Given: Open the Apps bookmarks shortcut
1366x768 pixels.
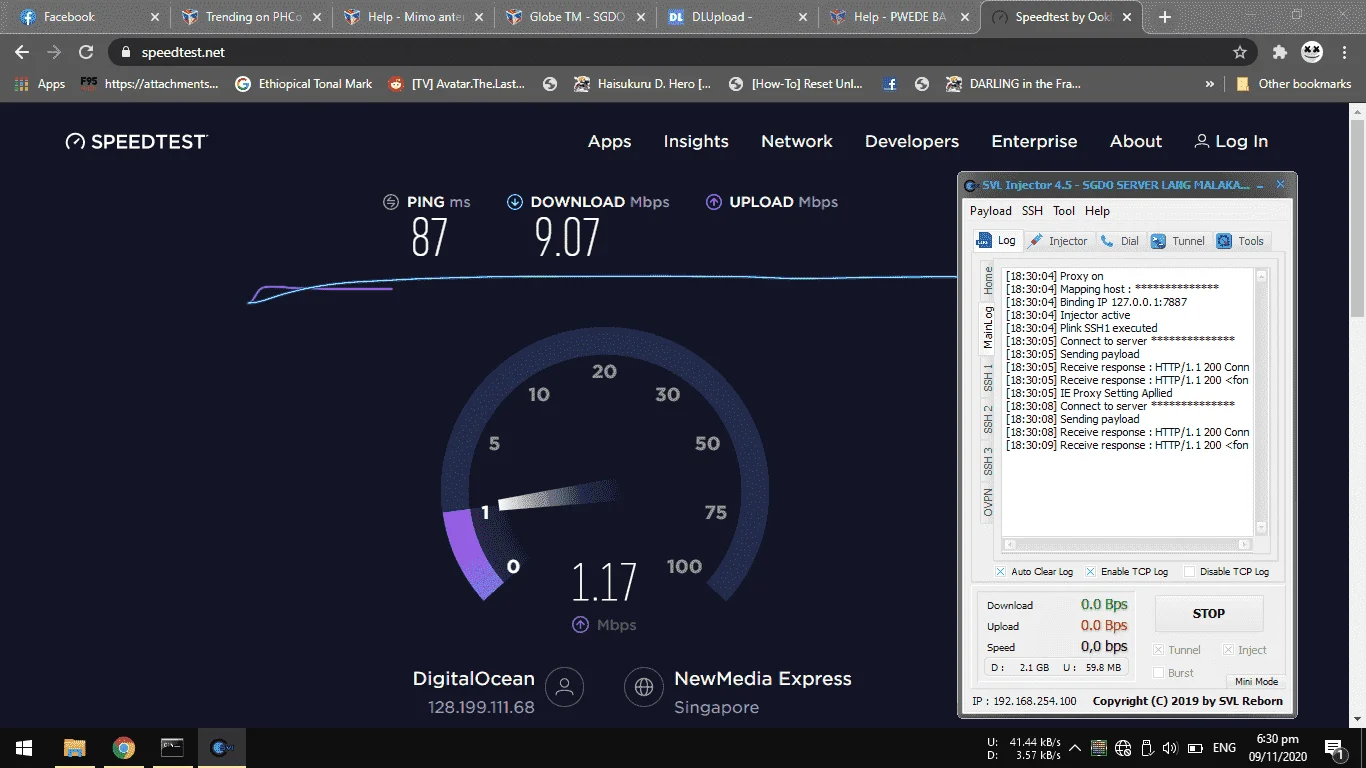Looking at the screenshot, I should click(40, 84).
